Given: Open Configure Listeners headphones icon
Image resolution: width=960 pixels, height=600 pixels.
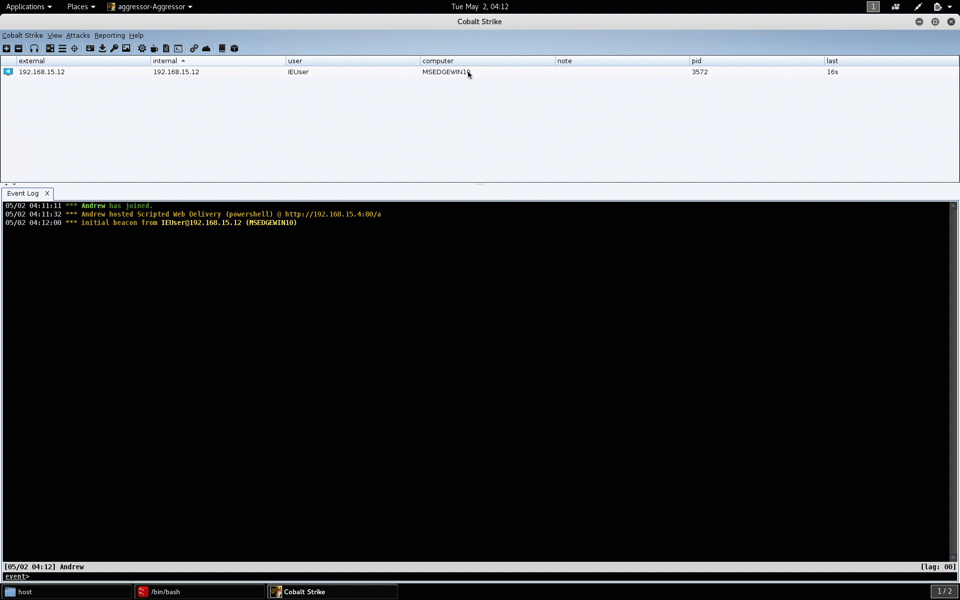Looking at the screenshot, I should click(x=34, y=48).
